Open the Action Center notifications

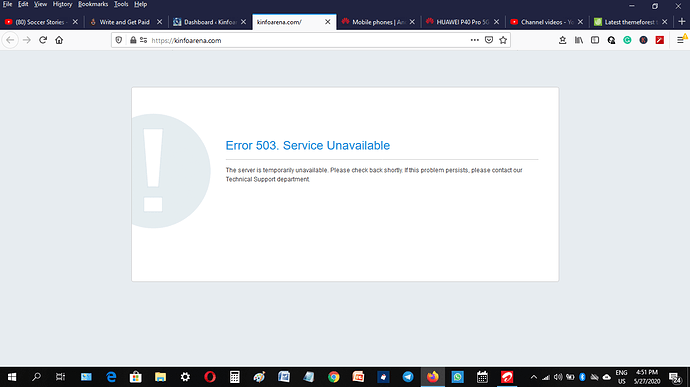(675, 377)
